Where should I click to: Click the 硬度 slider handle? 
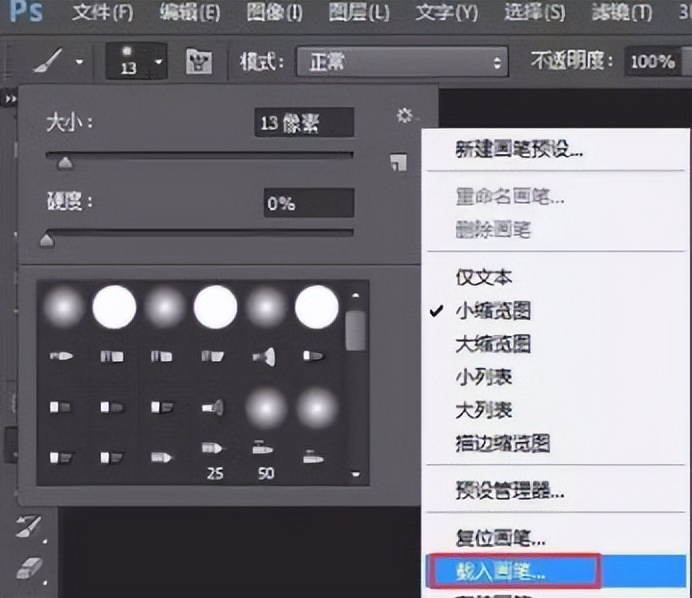(47, 241)
